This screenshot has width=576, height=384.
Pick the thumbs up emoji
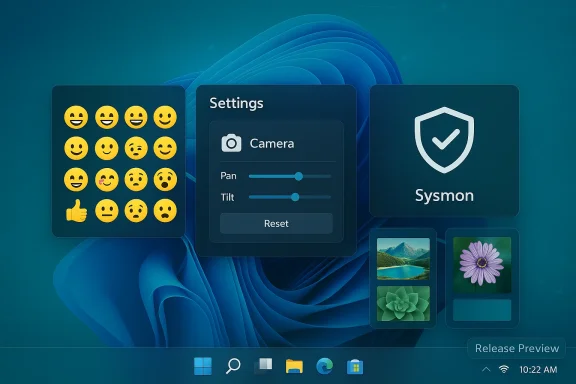[x=76, y=211]
